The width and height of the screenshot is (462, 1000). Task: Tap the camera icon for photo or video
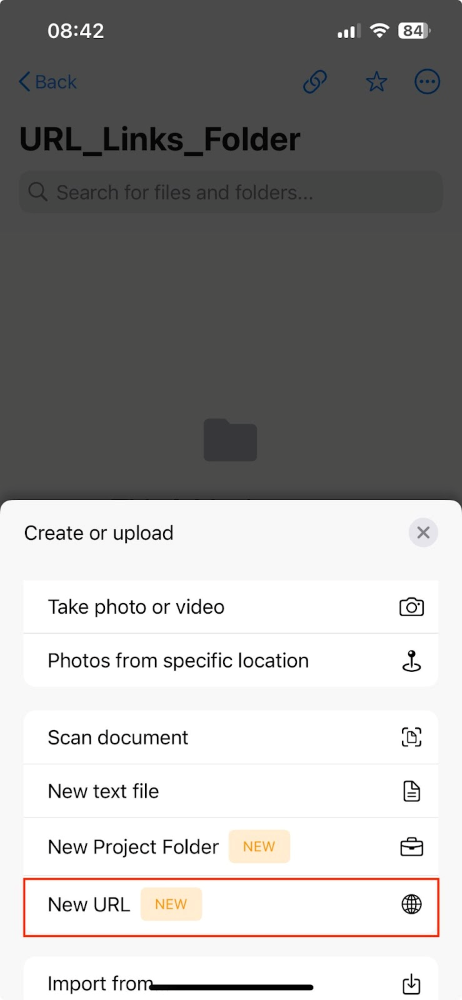pos(412,607)
